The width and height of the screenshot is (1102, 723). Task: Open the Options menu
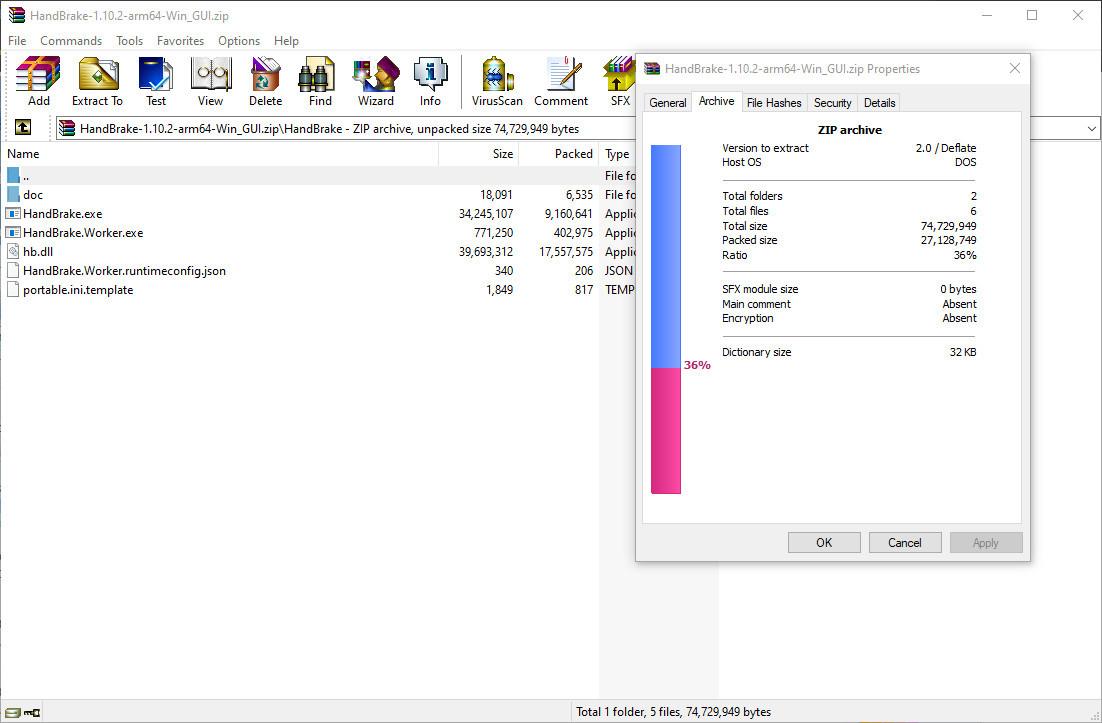(239, 41)
